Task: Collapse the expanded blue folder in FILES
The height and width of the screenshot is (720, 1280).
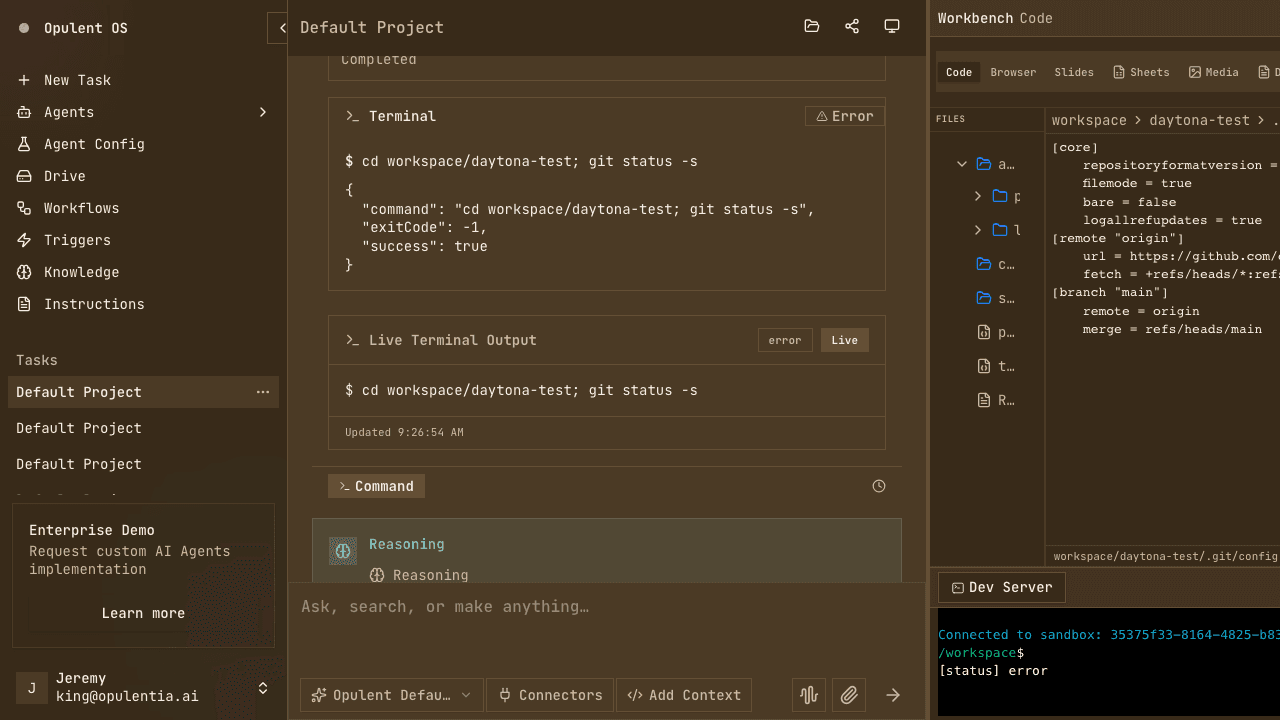Action: pyautogui.click(x=962, y=163)
